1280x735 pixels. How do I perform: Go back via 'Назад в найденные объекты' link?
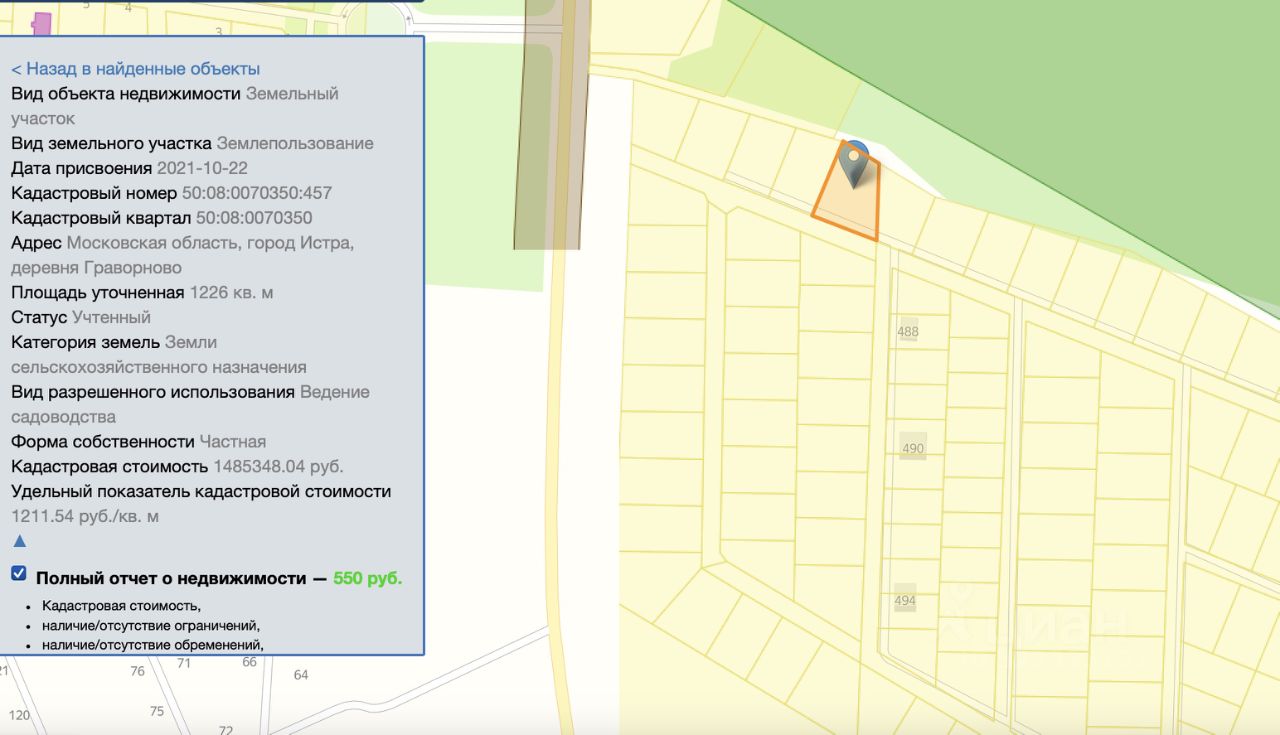(136, 69)
